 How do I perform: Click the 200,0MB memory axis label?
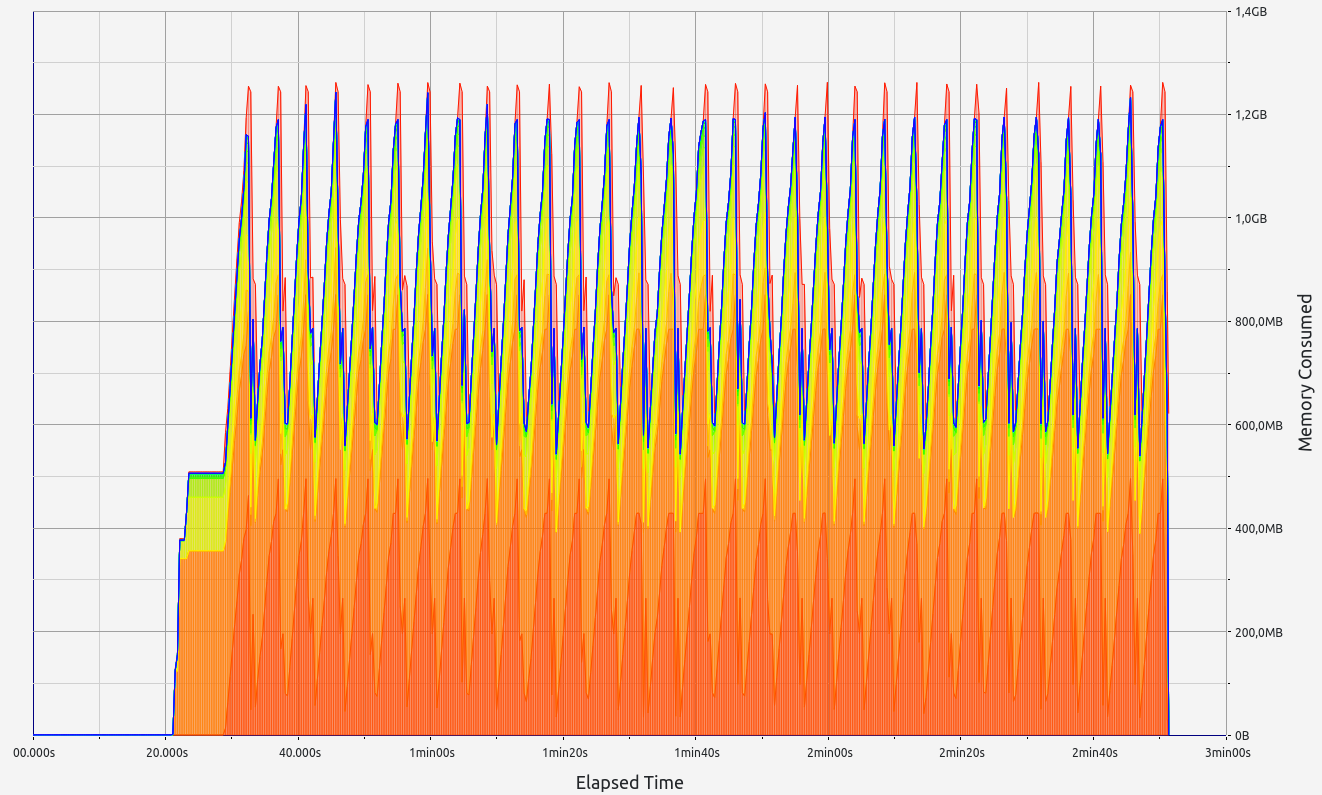click(1259, 633)
